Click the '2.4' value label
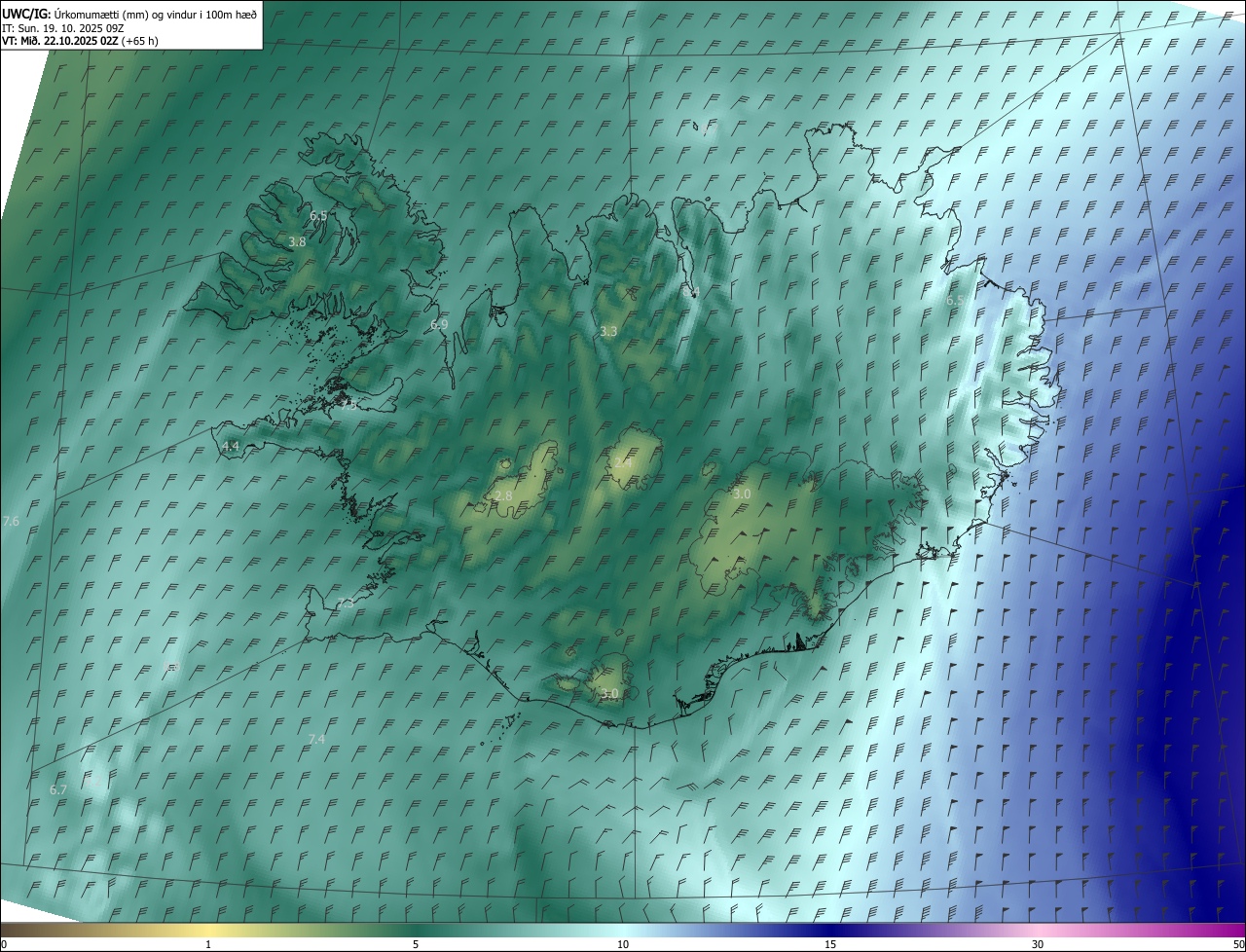This screenshot has width=1246, height=952. [x=623, y=462]
